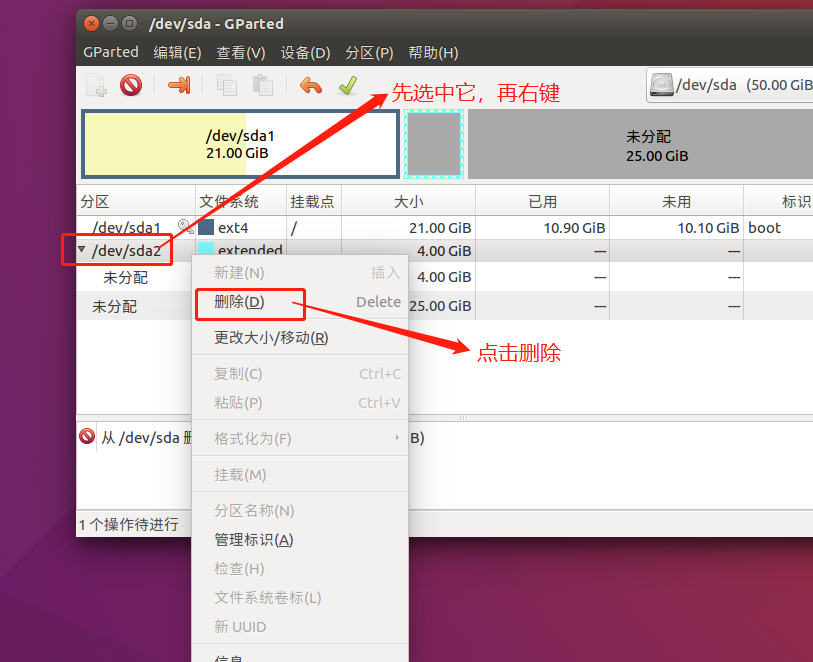Choose 管理标识(A) in context menu
The image size is (813, 662).
300,540
